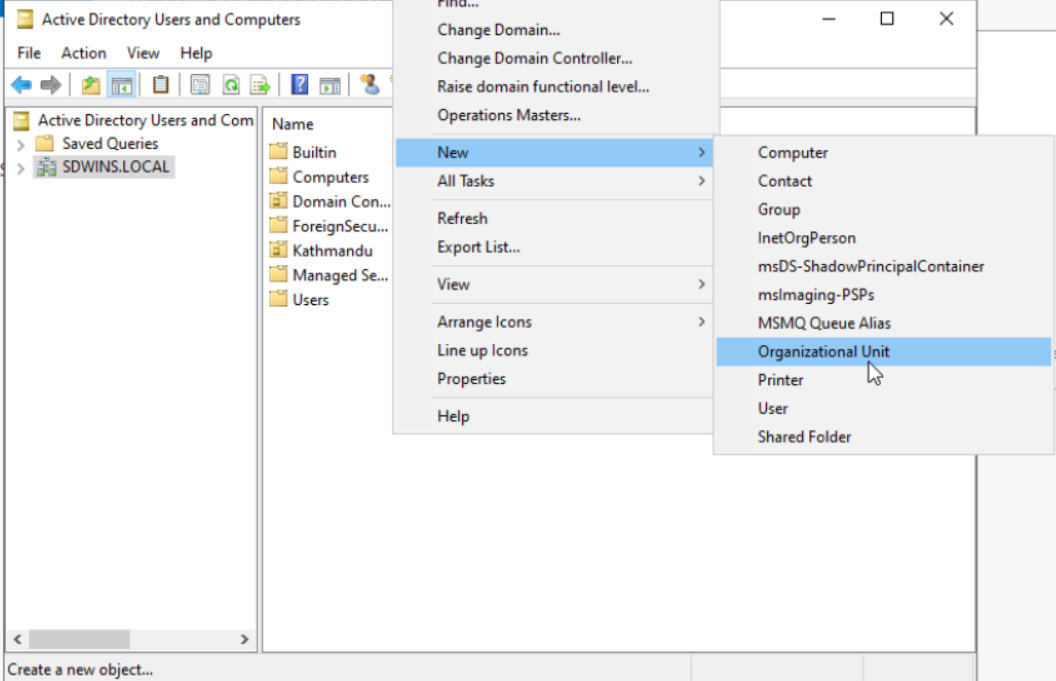Expand the SDWINS.LOCAL tree node
This screenshot has height=681, width=1056.
point(20,168)
